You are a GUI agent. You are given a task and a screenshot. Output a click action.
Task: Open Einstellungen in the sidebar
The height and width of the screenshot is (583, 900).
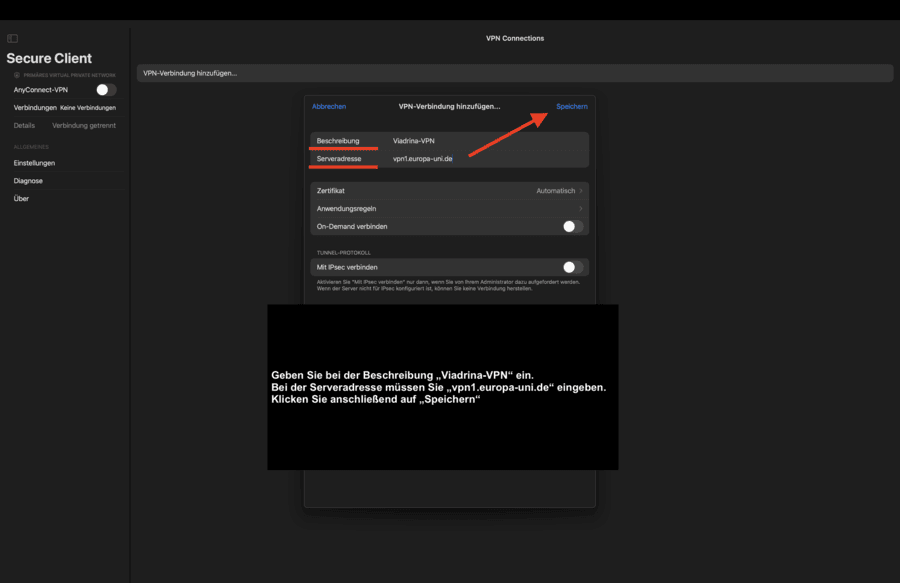34,163
